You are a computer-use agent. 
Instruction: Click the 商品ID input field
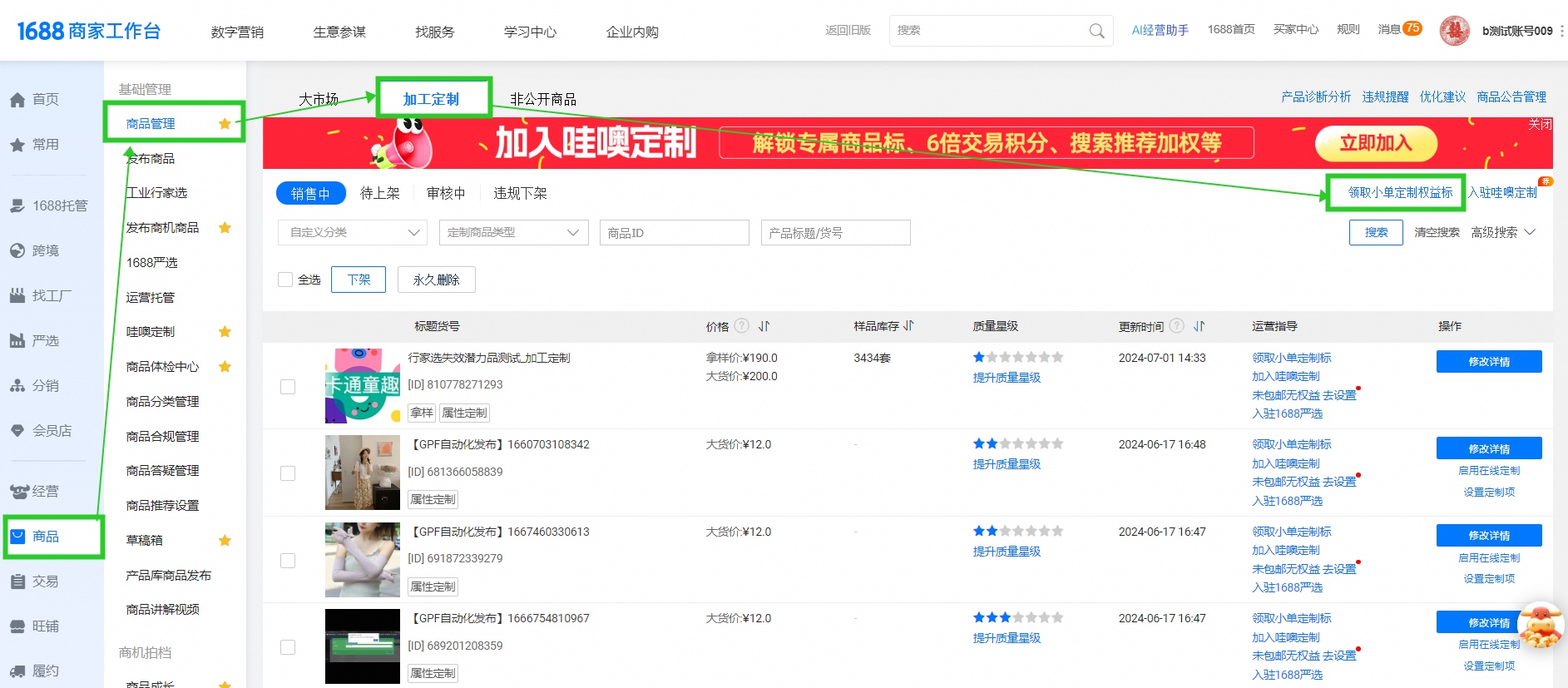coord(674,233)
